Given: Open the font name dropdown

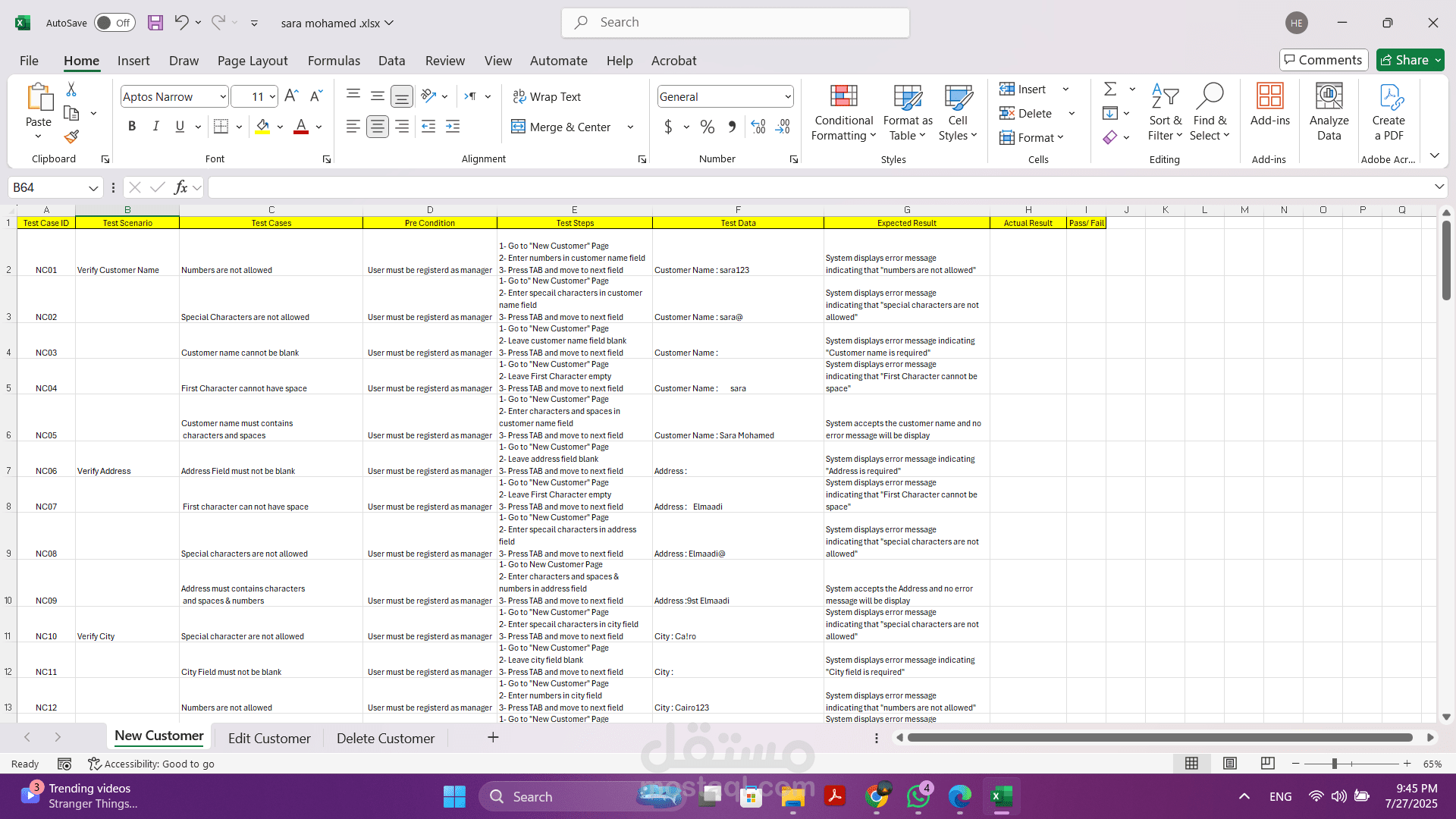Looking at the screenshot, I should click(222, 97).
